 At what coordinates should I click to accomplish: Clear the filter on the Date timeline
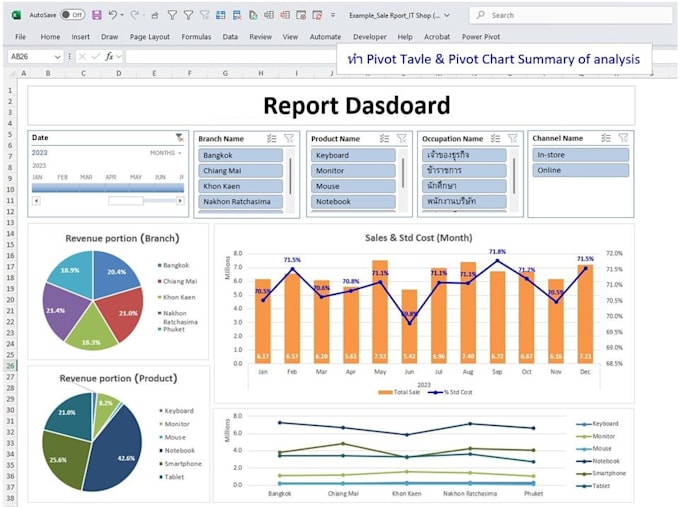point(180,138)
